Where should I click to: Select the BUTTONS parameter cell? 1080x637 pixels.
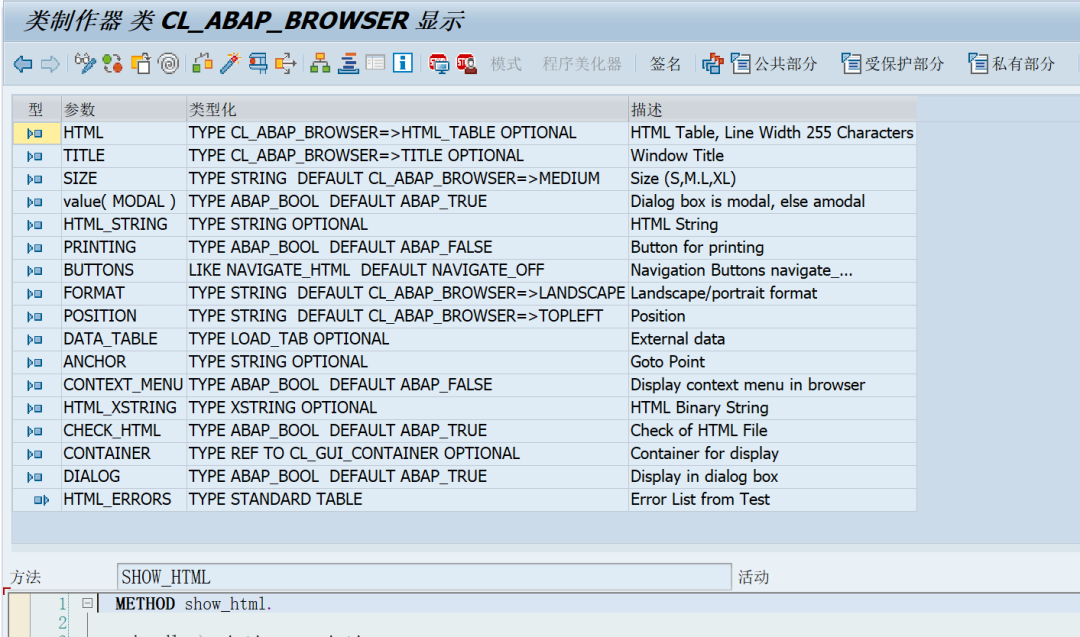pyautogui.click(x=123, y=271)
